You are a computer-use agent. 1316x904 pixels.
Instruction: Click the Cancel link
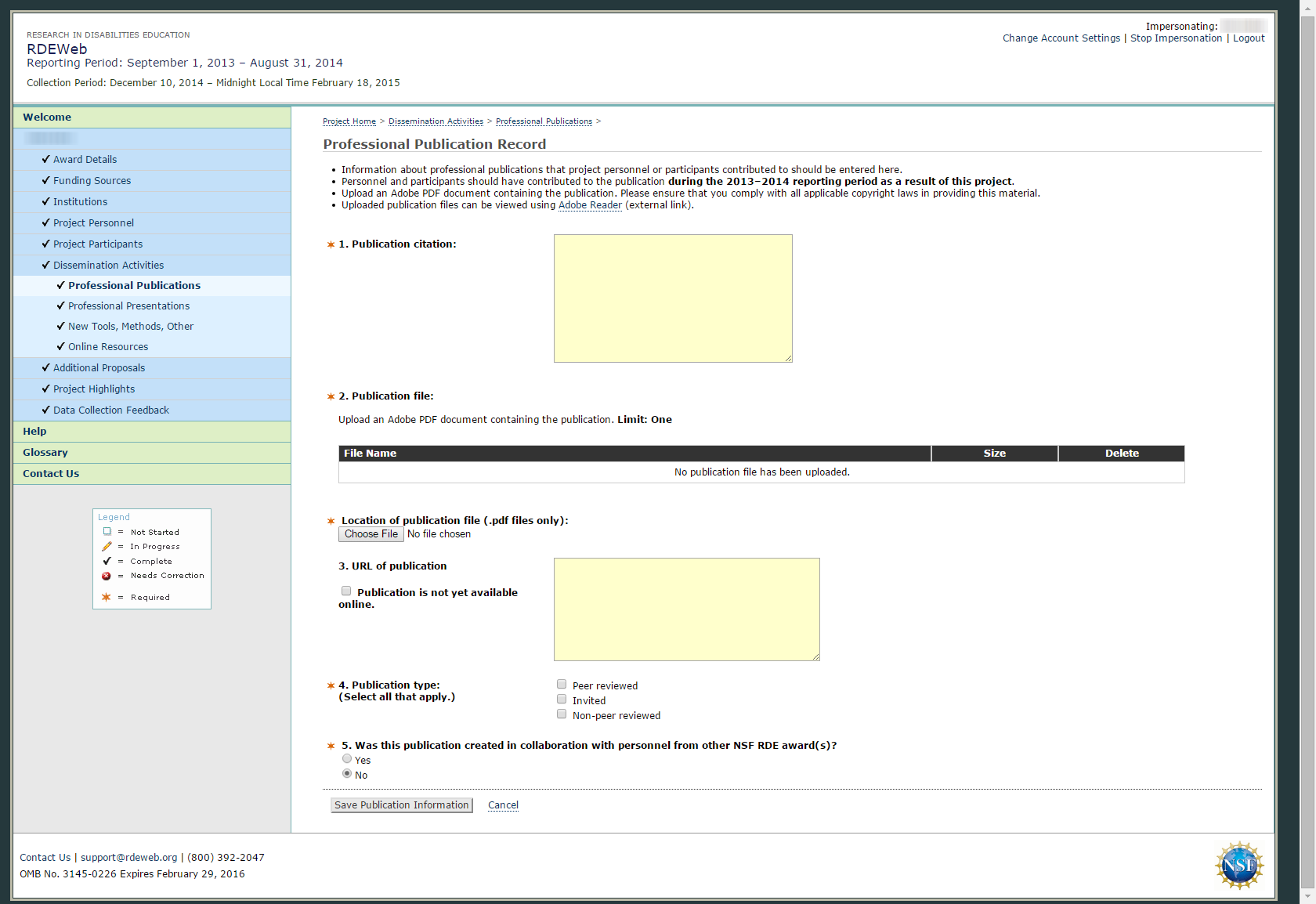[503, 805]
